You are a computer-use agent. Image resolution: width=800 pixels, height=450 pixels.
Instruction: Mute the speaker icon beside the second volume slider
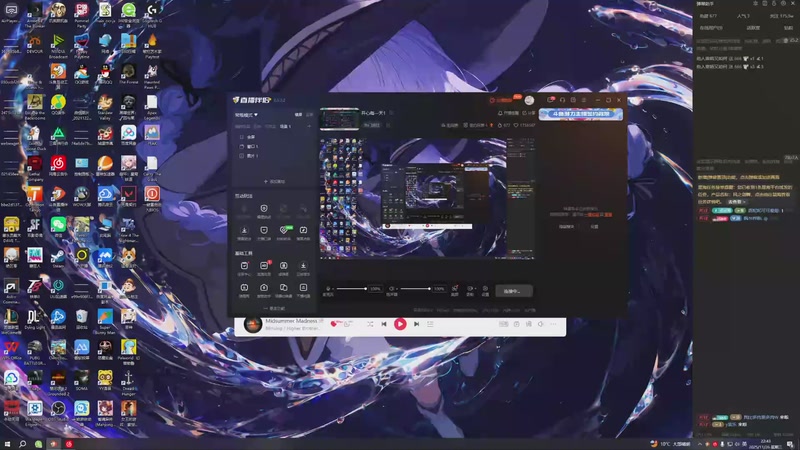point(392,289)
